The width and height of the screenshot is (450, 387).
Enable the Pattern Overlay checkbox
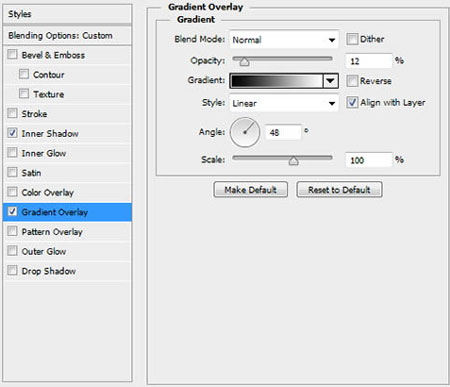(12, 231)
